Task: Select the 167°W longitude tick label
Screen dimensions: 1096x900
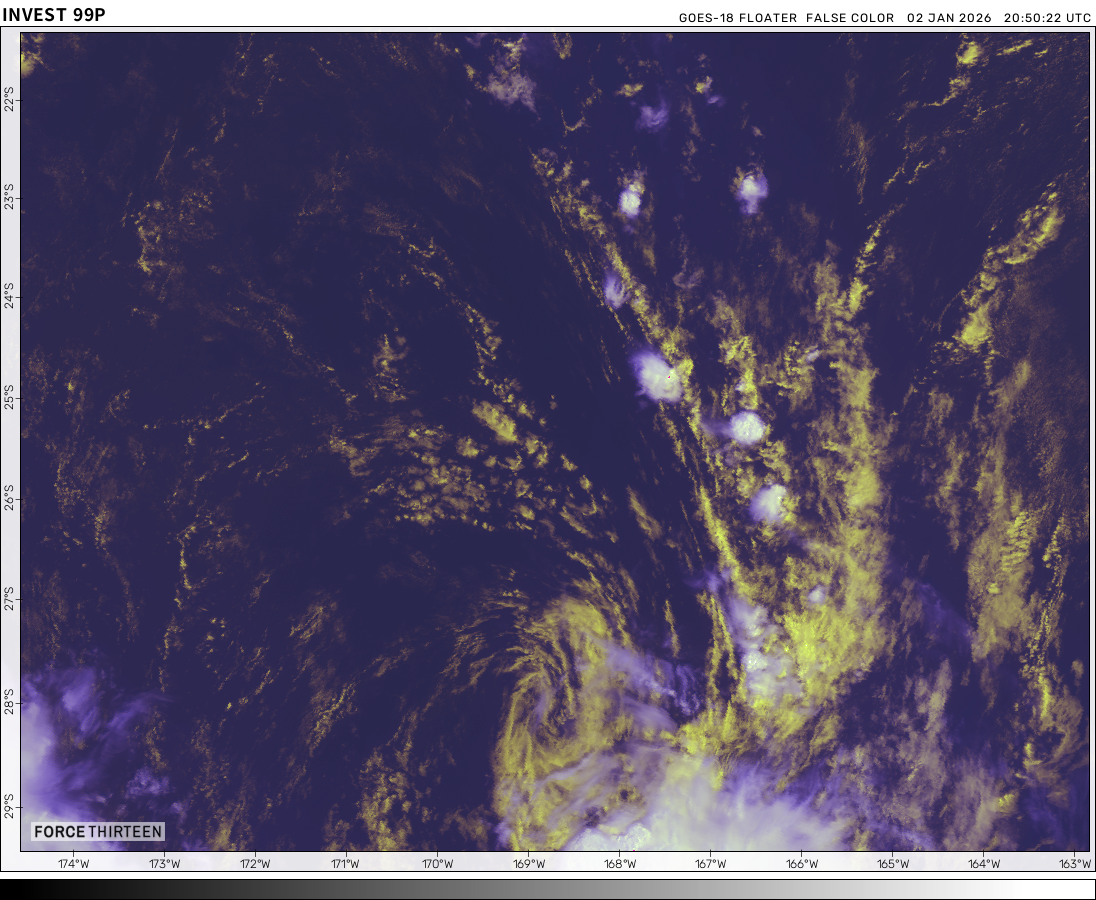Action: click(x=710, y=864)
